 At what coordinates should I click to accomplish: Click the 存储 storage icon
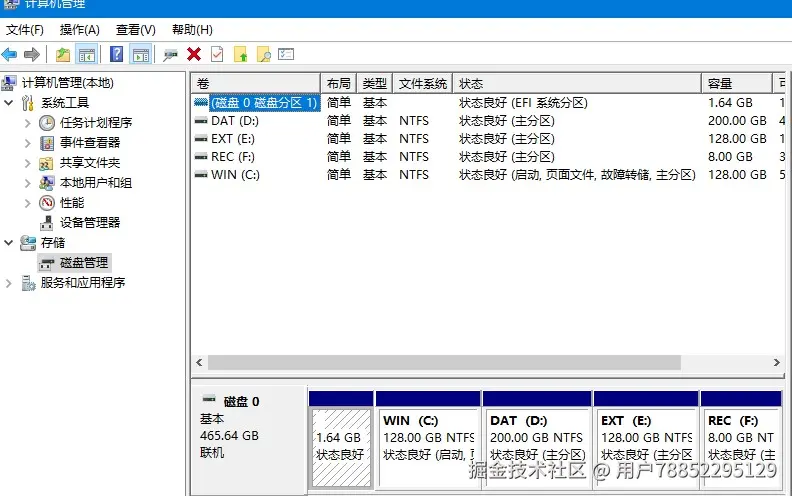pos(28,243)
